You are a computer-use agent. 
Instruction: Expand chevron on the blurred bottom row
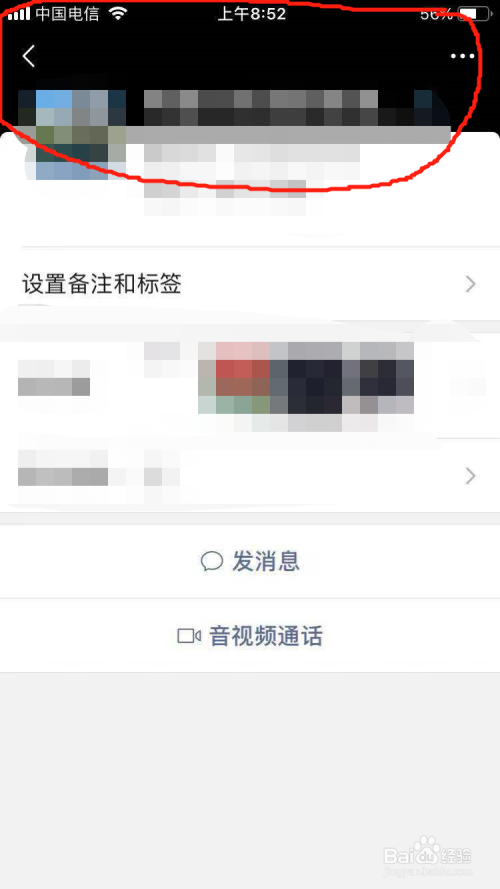point(470,476)
